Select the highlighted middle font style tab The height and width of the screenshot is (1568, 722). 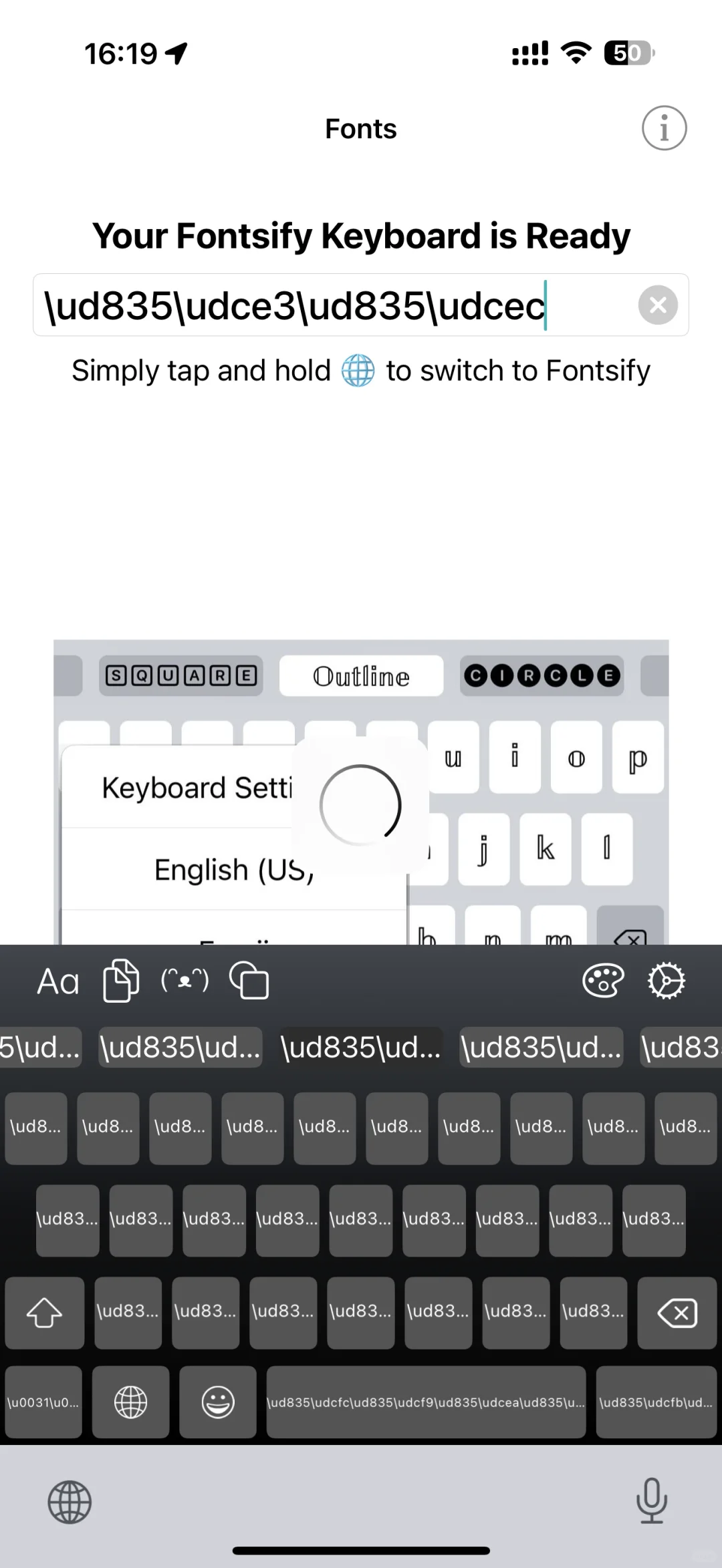[361, 1048]
